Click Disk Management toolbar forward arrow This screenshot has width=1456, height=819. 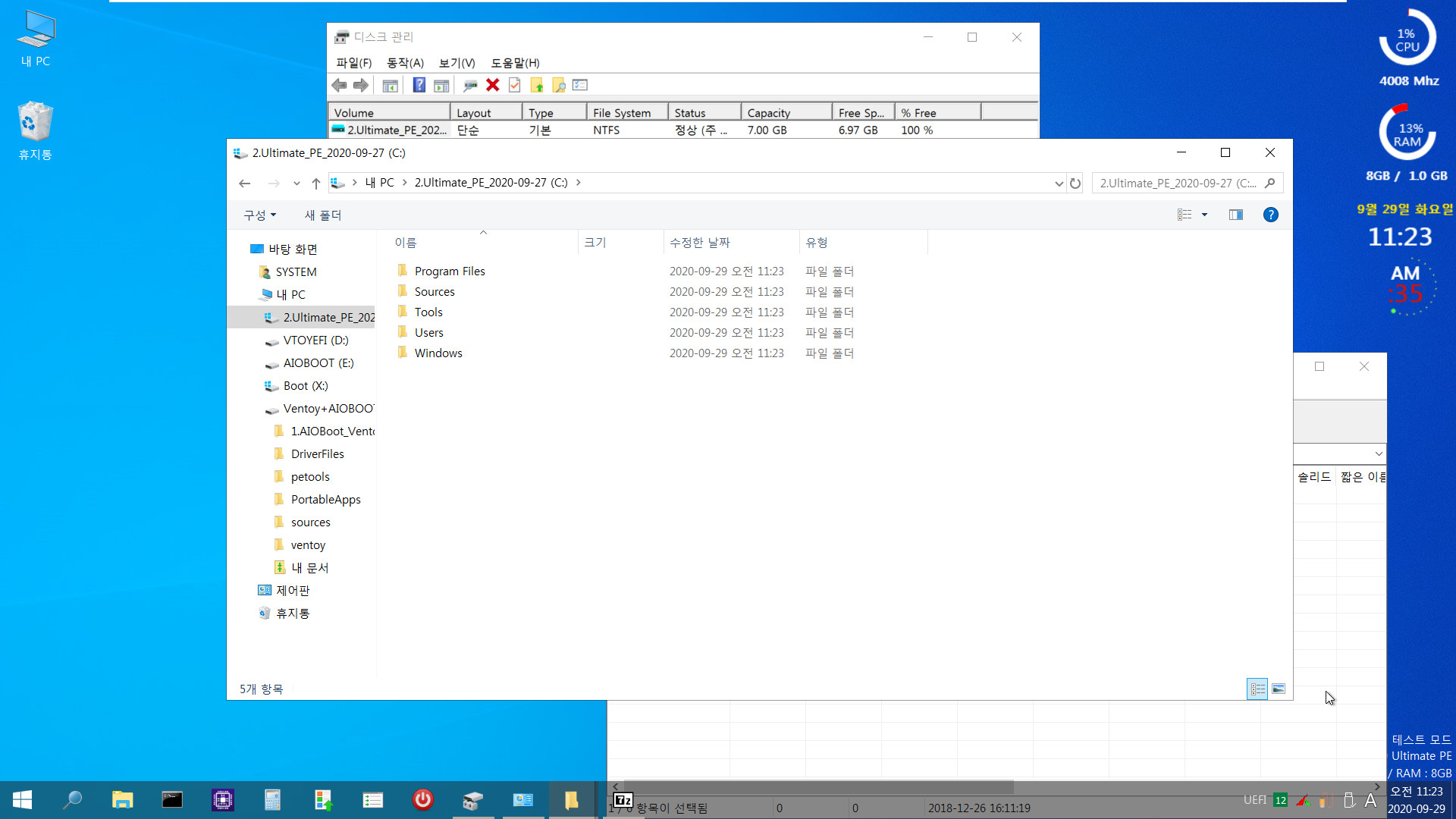(361, 85)
